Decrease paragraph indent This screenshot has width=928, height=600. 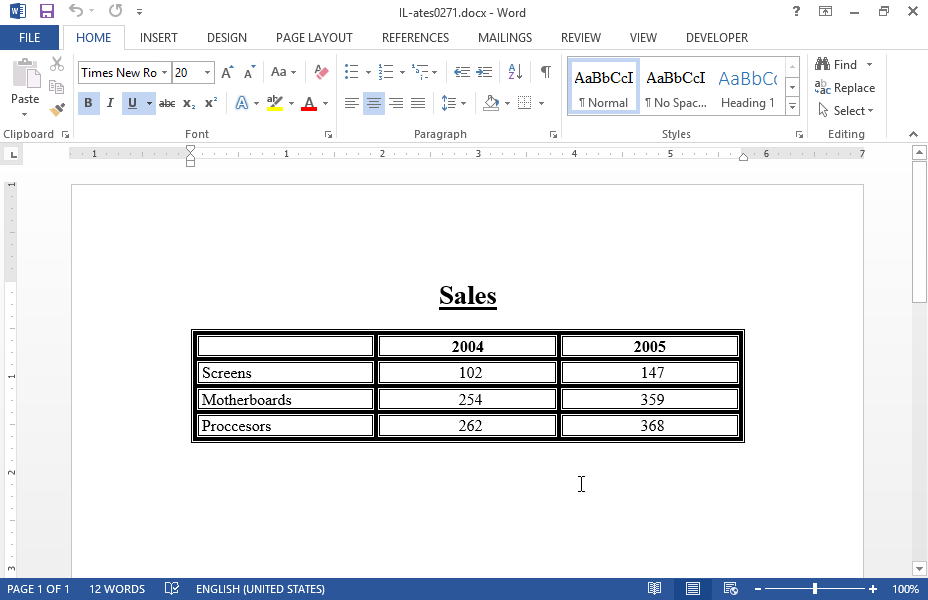coord(462,72)
